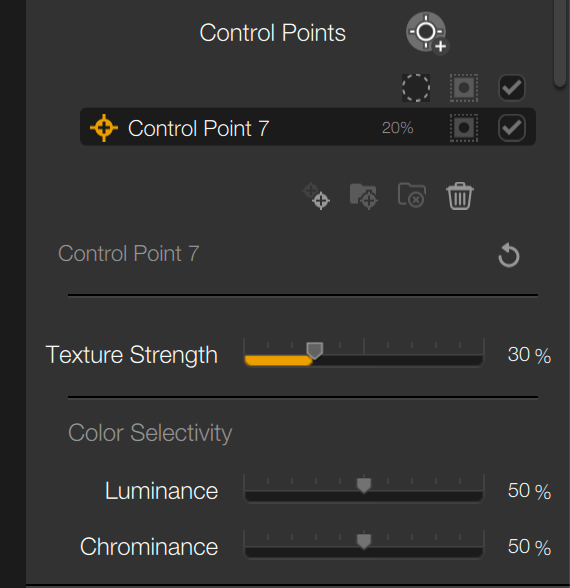Add a new control point
The width and height of the screenshot is (570, 588).
427,33
